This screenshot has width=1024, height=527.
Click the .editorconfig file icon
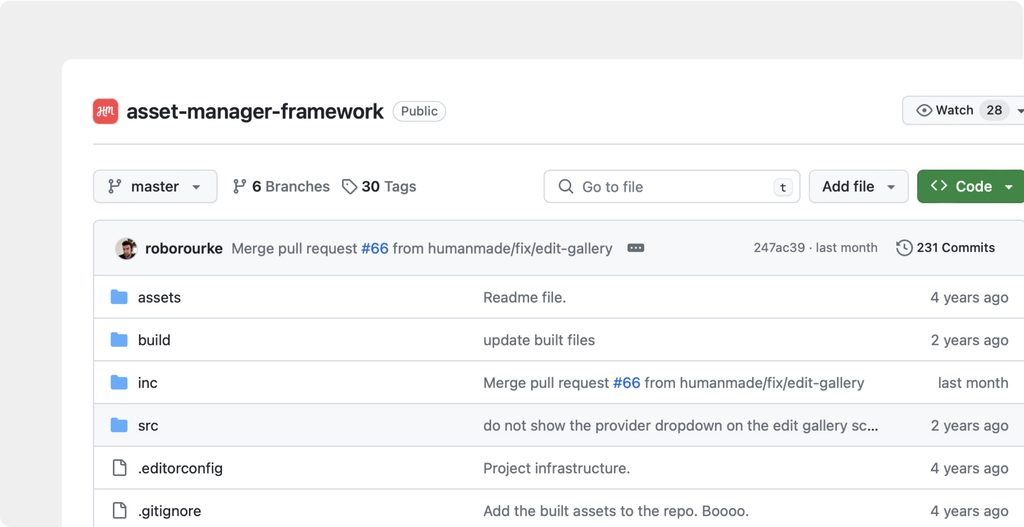point(119,468)
